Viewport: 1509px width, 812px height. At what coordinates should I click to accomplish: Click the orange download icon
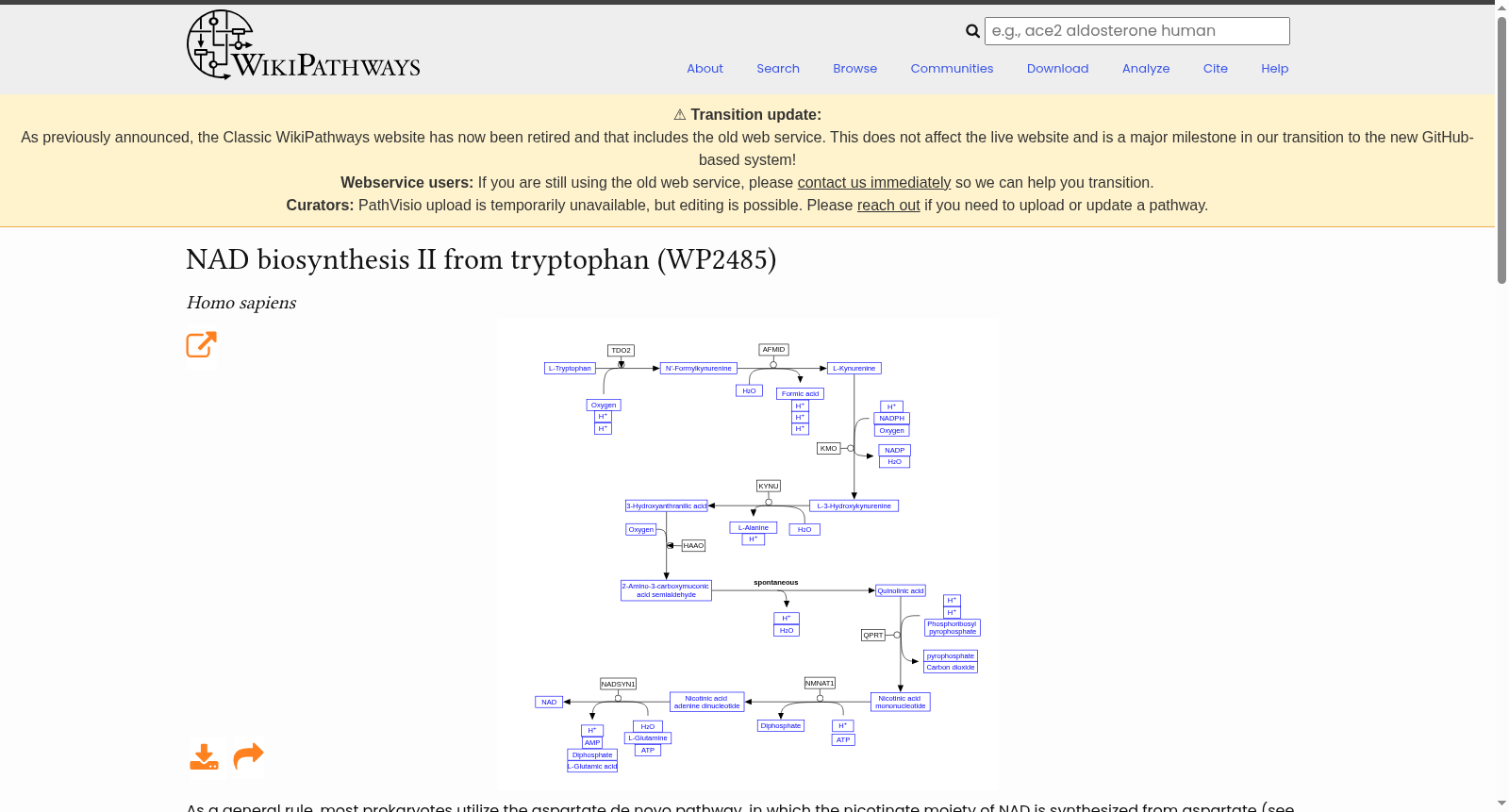tap(204, 756)
